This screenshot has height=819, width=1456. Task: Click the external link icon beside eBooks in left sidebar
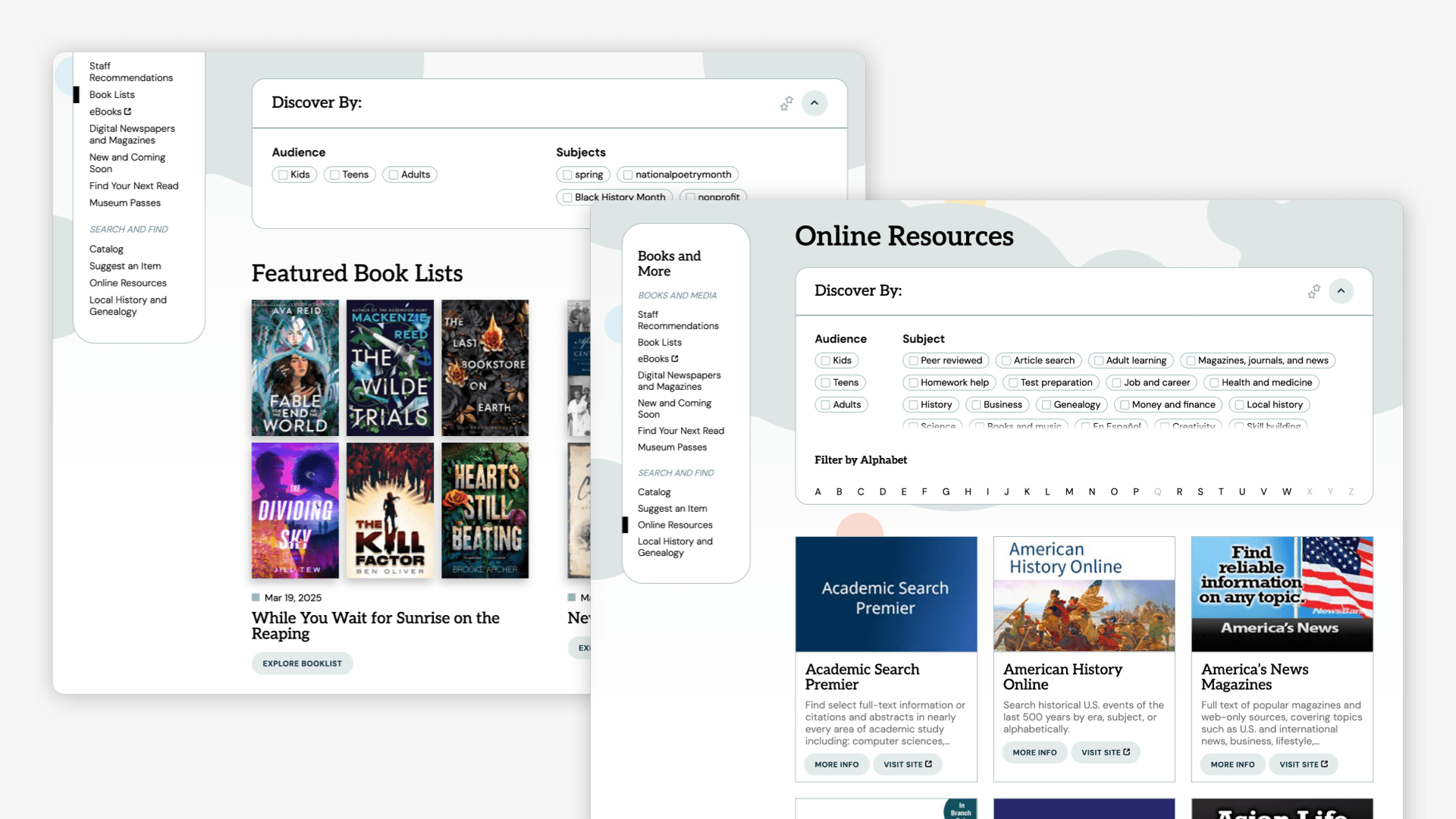(x=127, y=111)
